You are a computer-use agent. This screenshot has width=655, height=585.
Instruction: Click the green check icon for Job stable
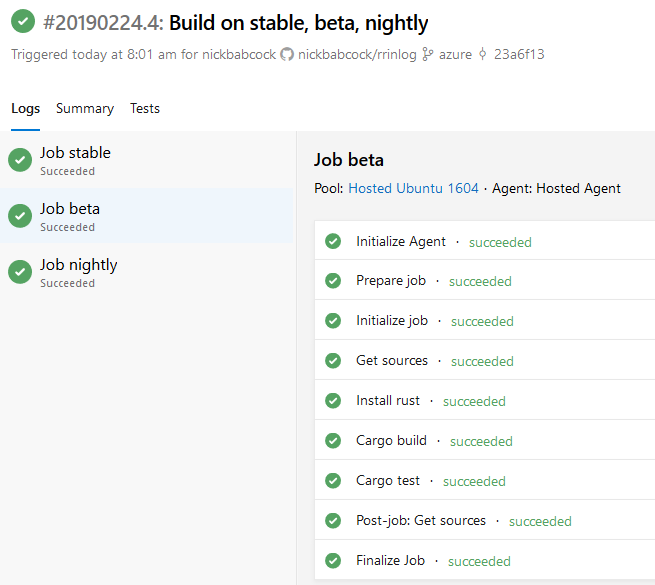tap(20, 160)
